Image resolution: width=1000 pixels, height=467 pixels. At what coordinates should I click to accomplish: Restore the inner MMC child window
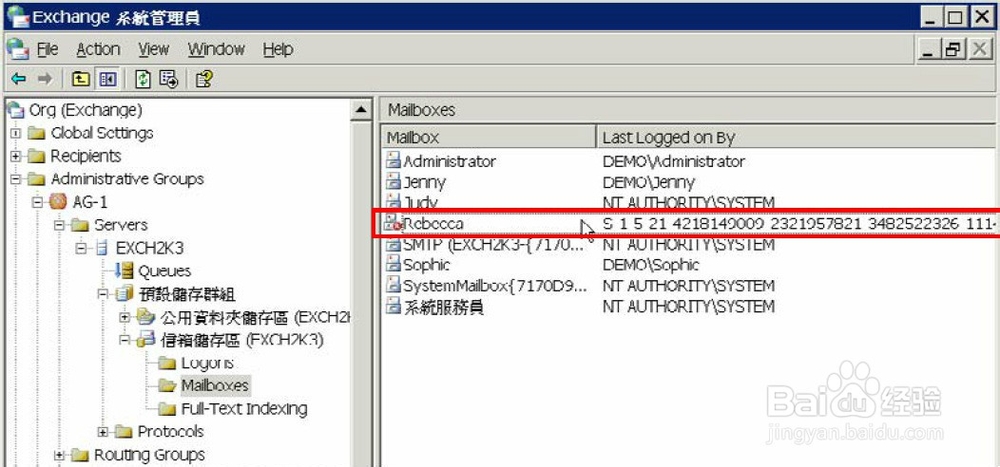(x=954, y=49)
